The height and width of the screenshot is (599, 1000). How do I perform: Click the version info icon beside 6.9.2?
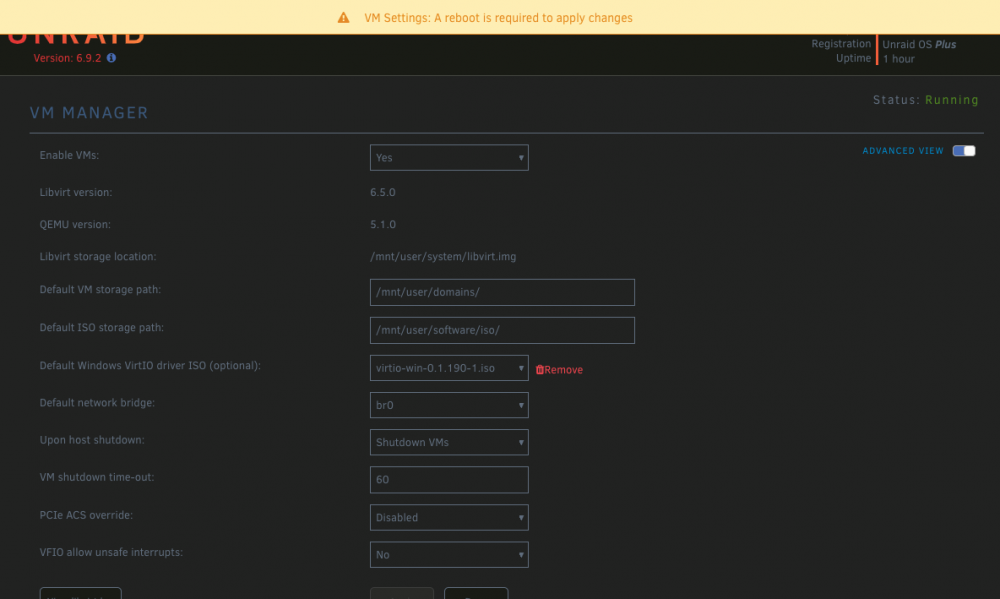point(111,58)
